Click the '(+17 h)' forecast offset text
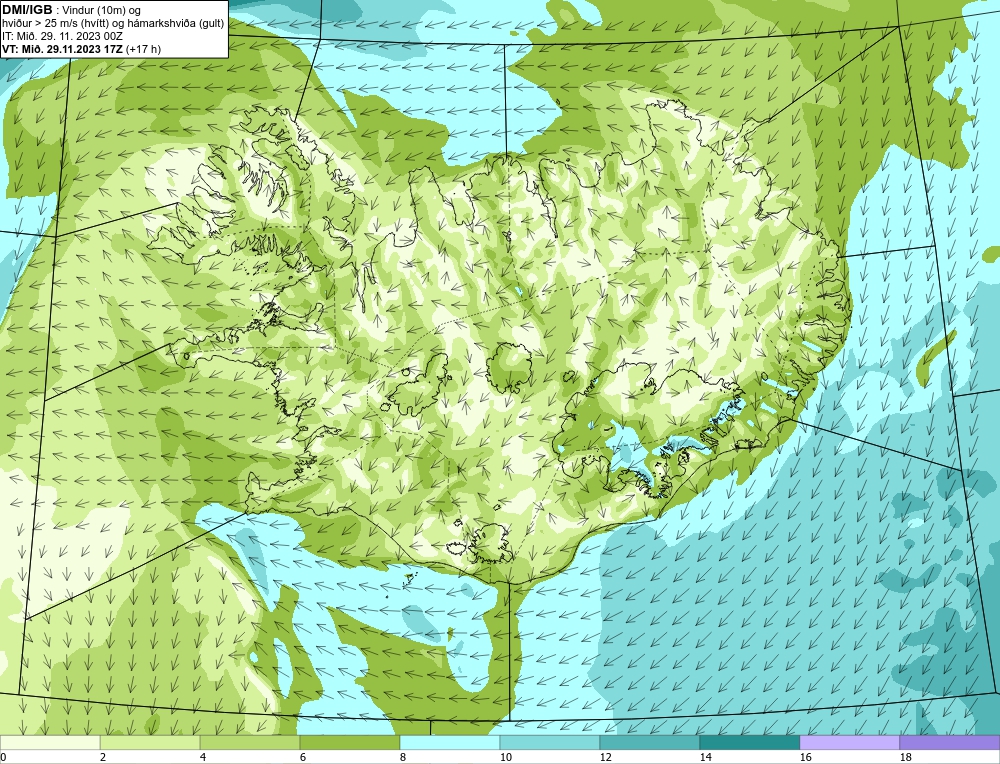Viewport: 1000px width, 764px height. [x=144, y=48]
